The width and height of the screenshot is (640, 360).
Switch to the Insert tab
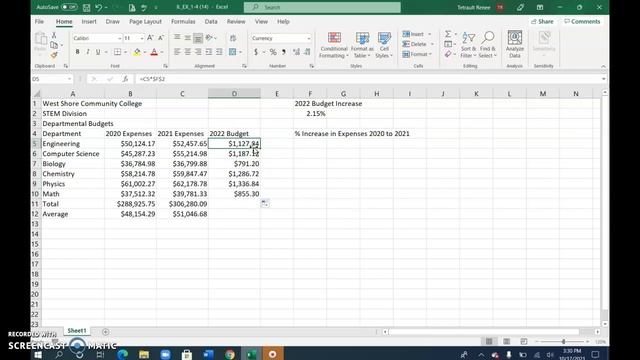(x=89, y=21)
